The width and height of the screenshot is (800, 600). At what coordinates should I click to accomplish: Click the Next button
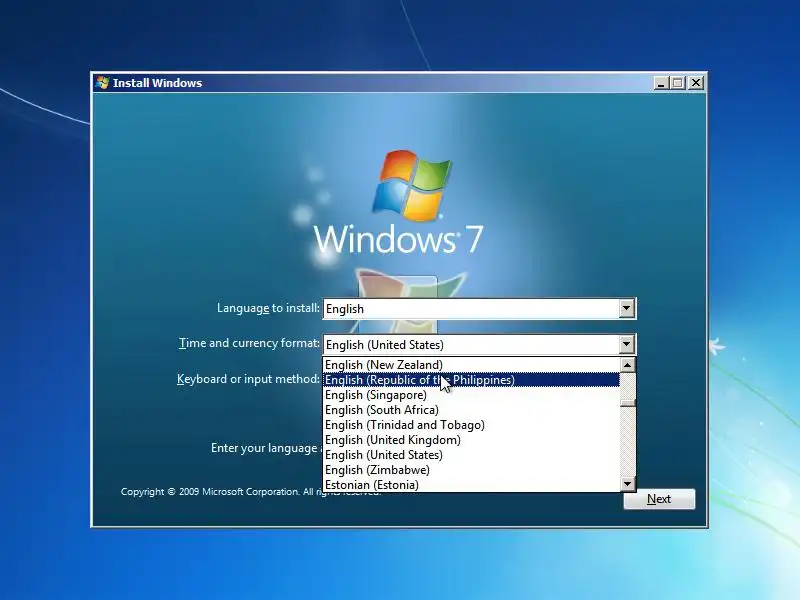pyautogui.click(x=659, y=499)
